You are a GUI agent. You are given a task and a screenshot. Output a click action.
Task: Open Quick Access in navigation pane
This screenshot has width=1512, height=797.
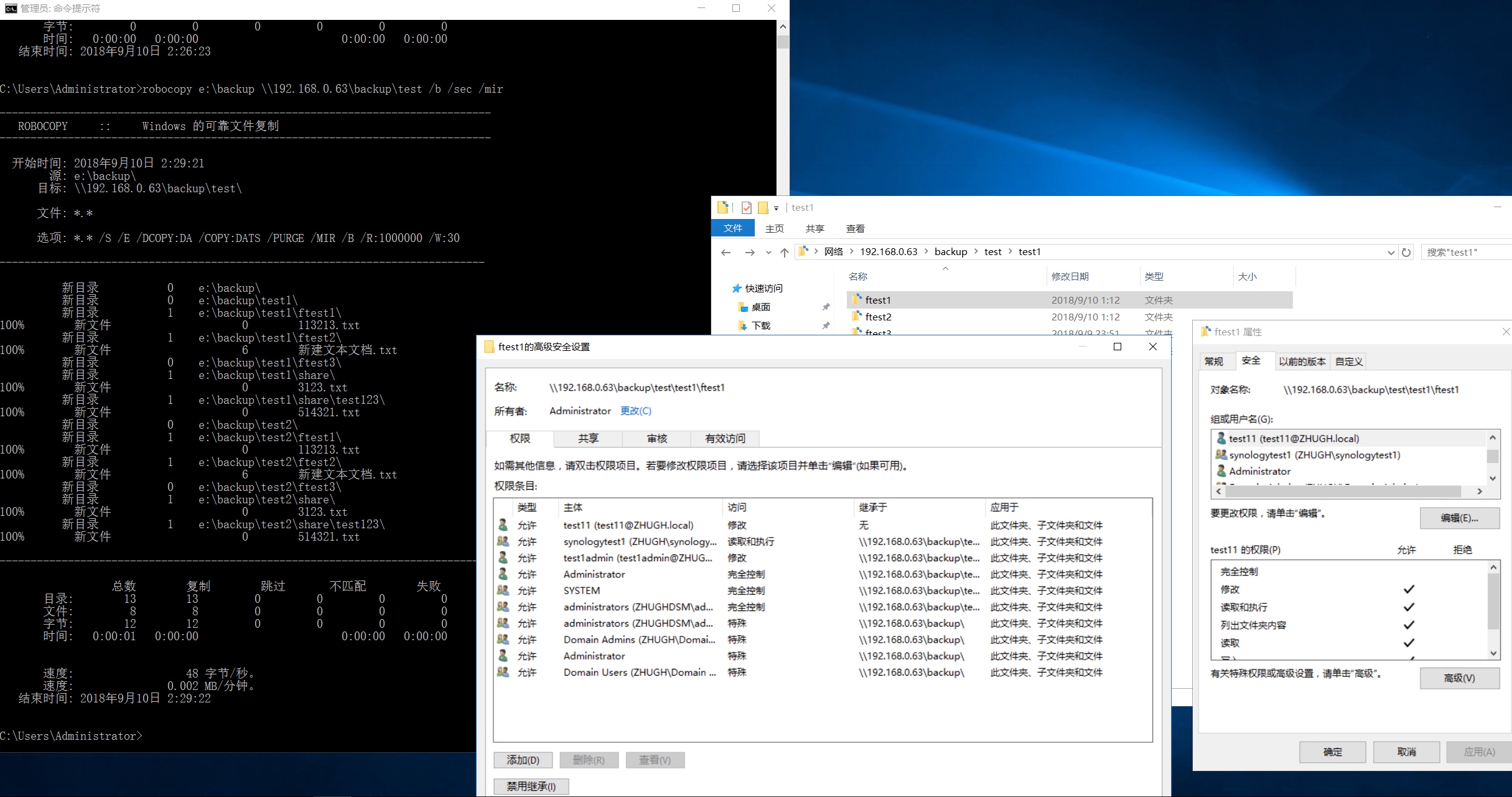coord(757,288)
